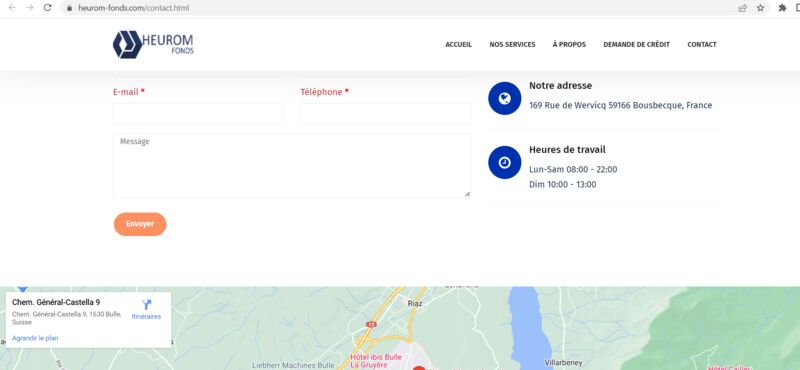Click the Téléphone field label
This screenshot has height=370, width=800.
324,92
